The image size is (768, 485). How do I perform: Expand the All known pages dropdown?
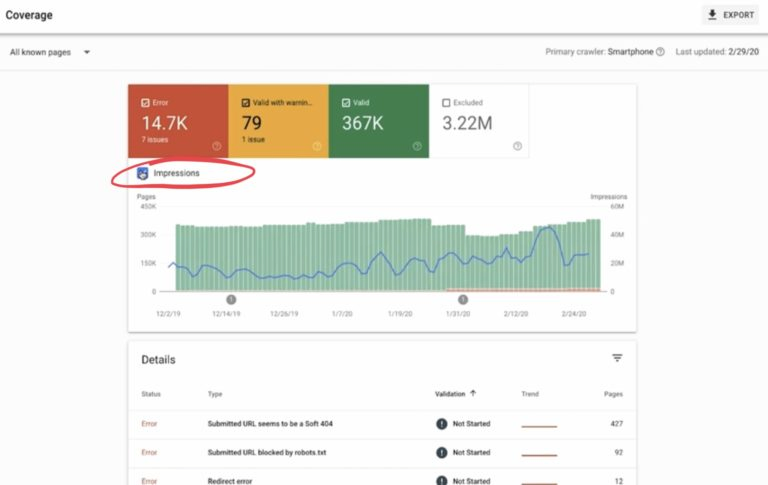[x=87, y=52]
